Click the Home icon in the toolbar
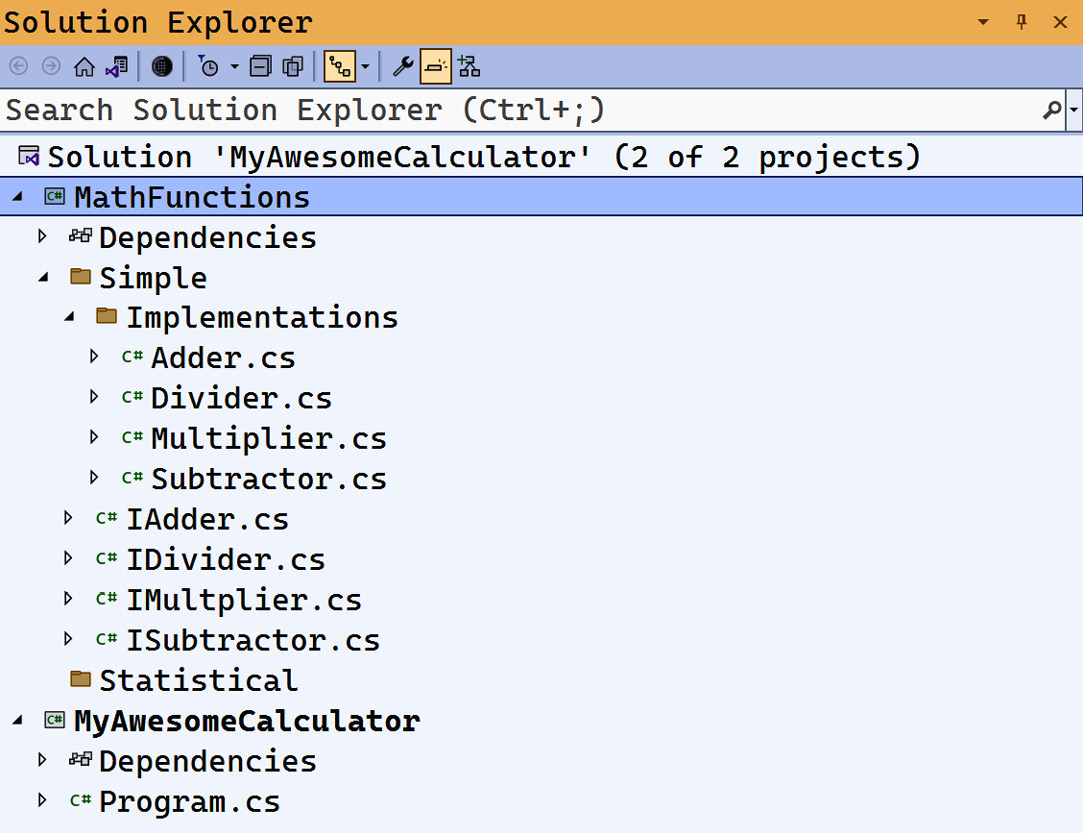The width and height of the screenshot is (1083, 833). 85,67
